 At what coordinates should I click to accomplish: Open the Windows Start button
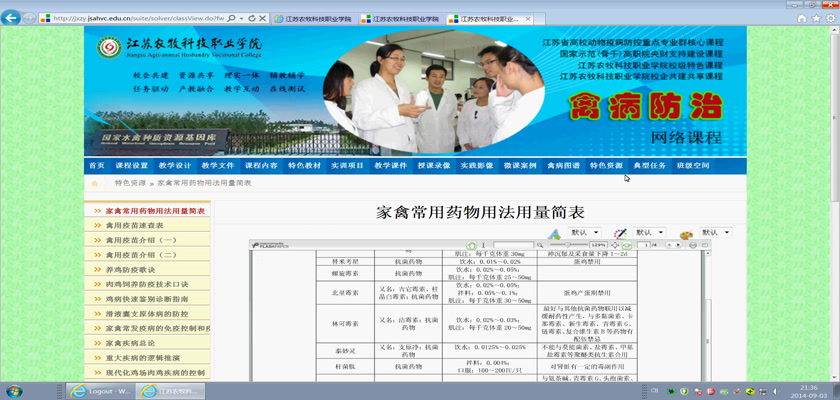tap(13, 390)
